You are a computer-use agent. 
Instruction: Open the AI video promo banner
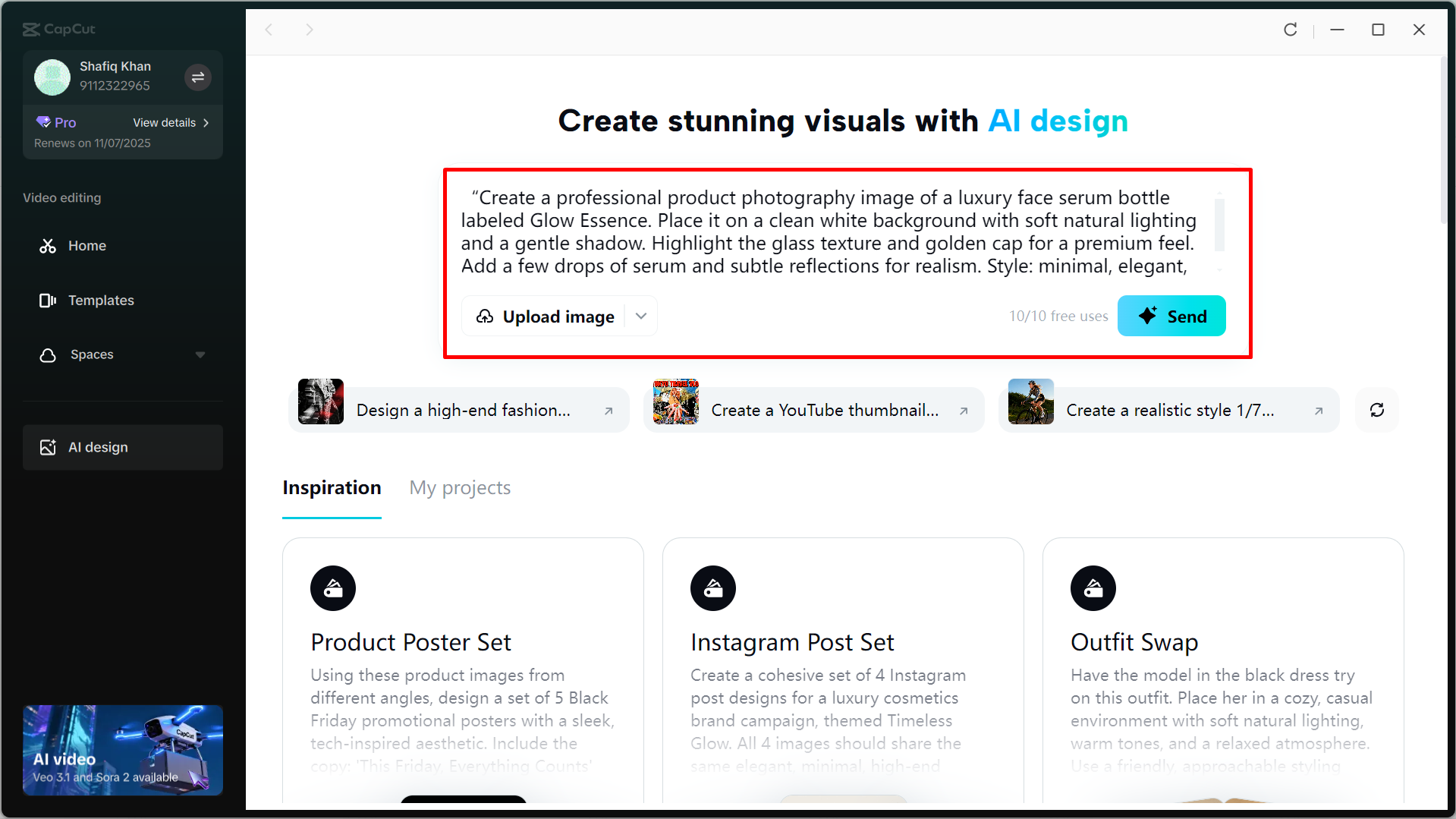[123, 750]
